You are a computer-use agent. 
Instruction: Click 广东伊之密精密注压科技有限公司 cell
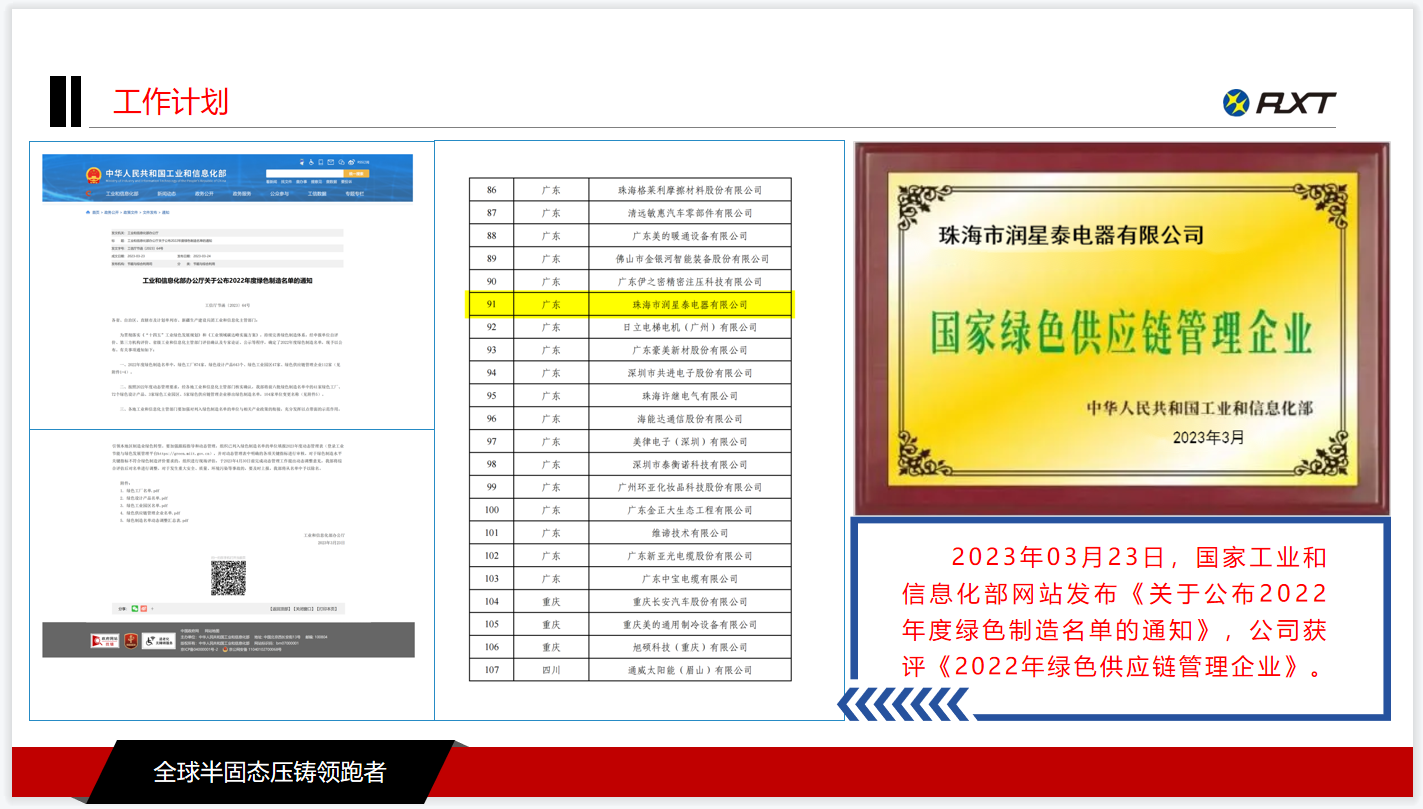(689, 282)
